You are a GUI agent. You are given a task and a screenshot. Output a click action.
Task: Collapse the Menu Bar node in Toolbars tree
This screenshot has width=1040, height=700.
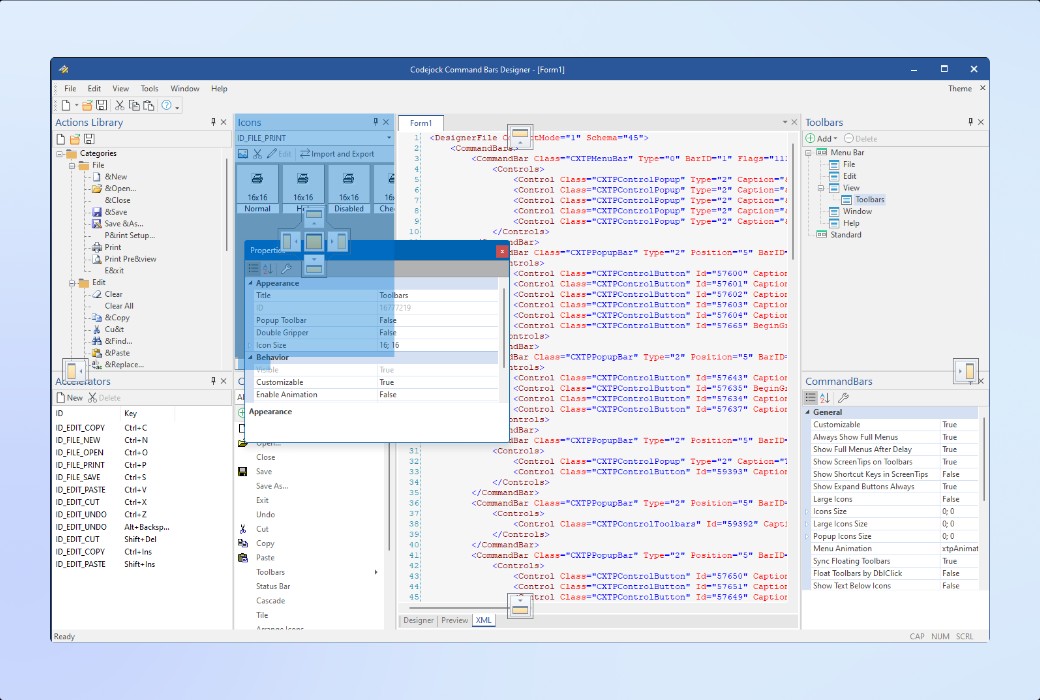(x=809, y=153)
